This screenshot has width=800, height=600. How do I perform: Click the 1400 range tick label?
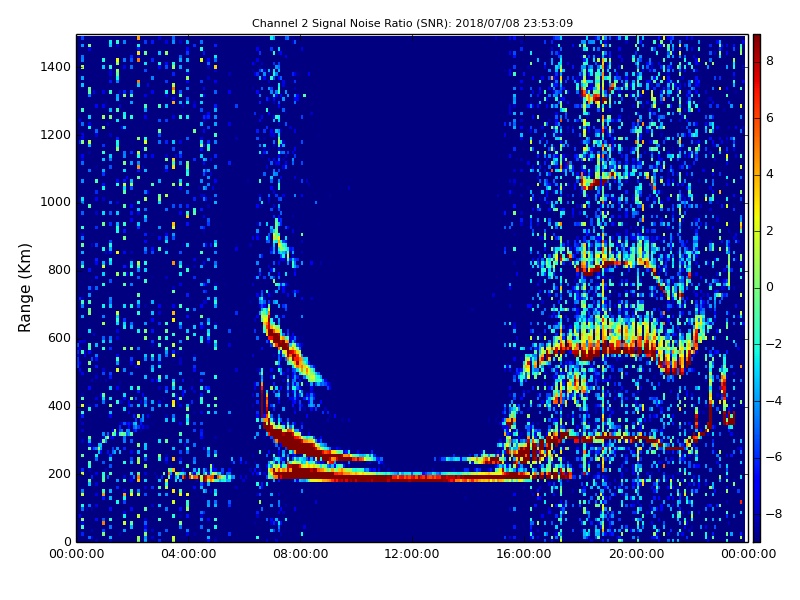(56, 67)
